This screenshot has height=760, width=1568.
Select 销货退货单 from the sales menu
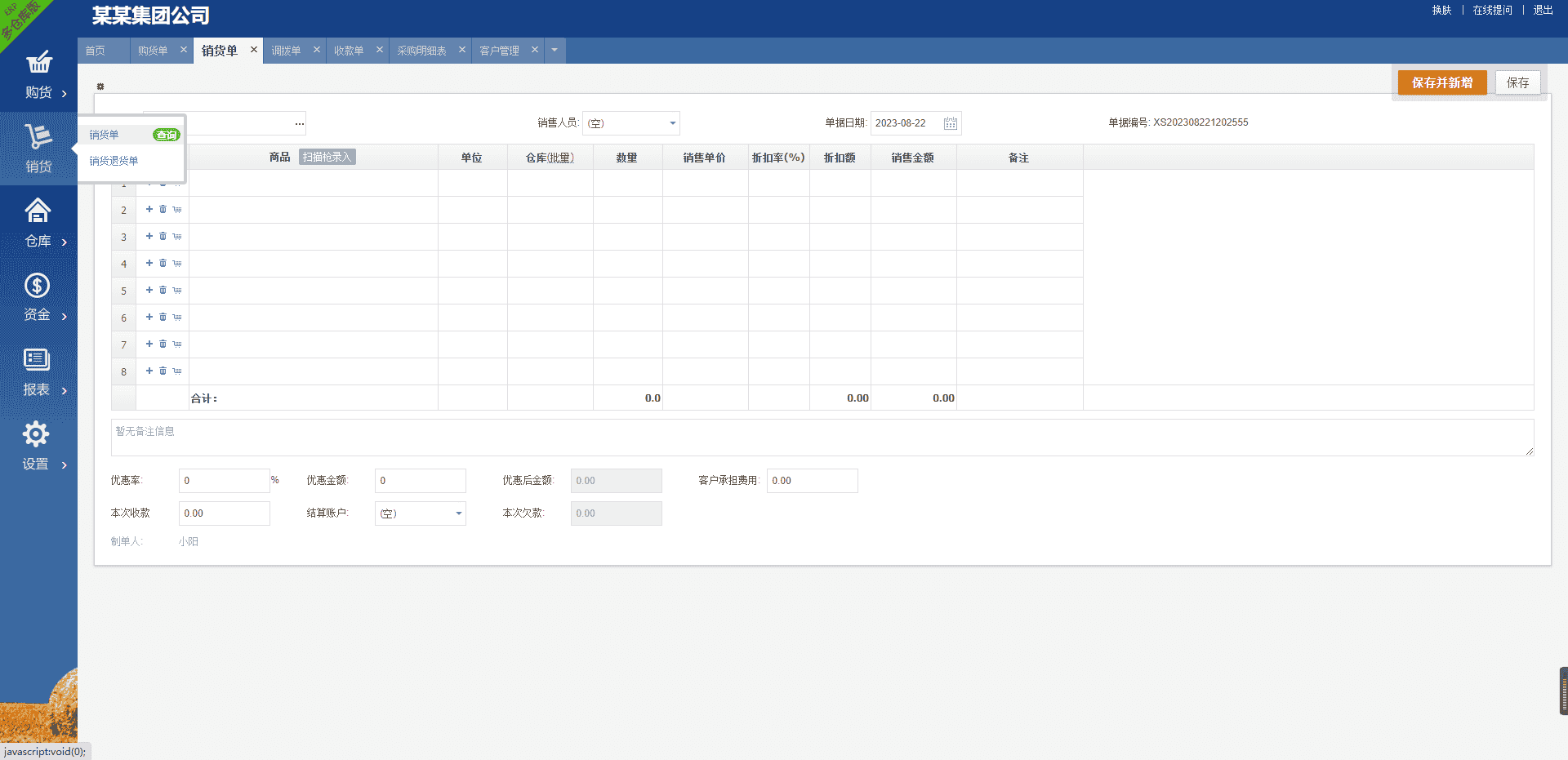click(114, 162)
